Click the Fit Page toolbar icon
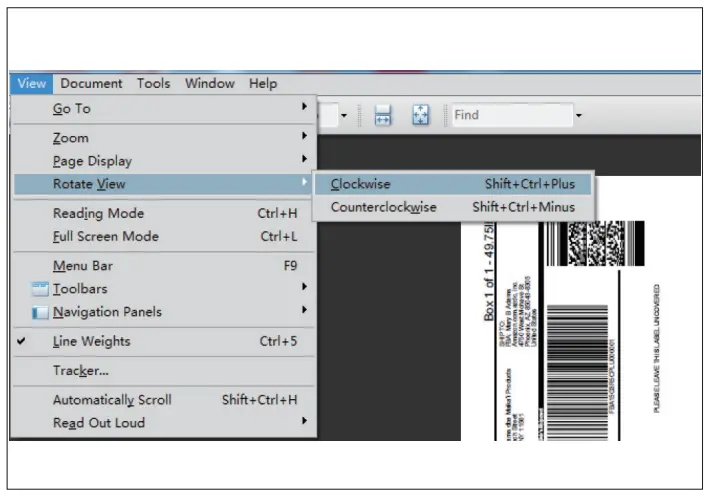 click(x=420, y=115)
